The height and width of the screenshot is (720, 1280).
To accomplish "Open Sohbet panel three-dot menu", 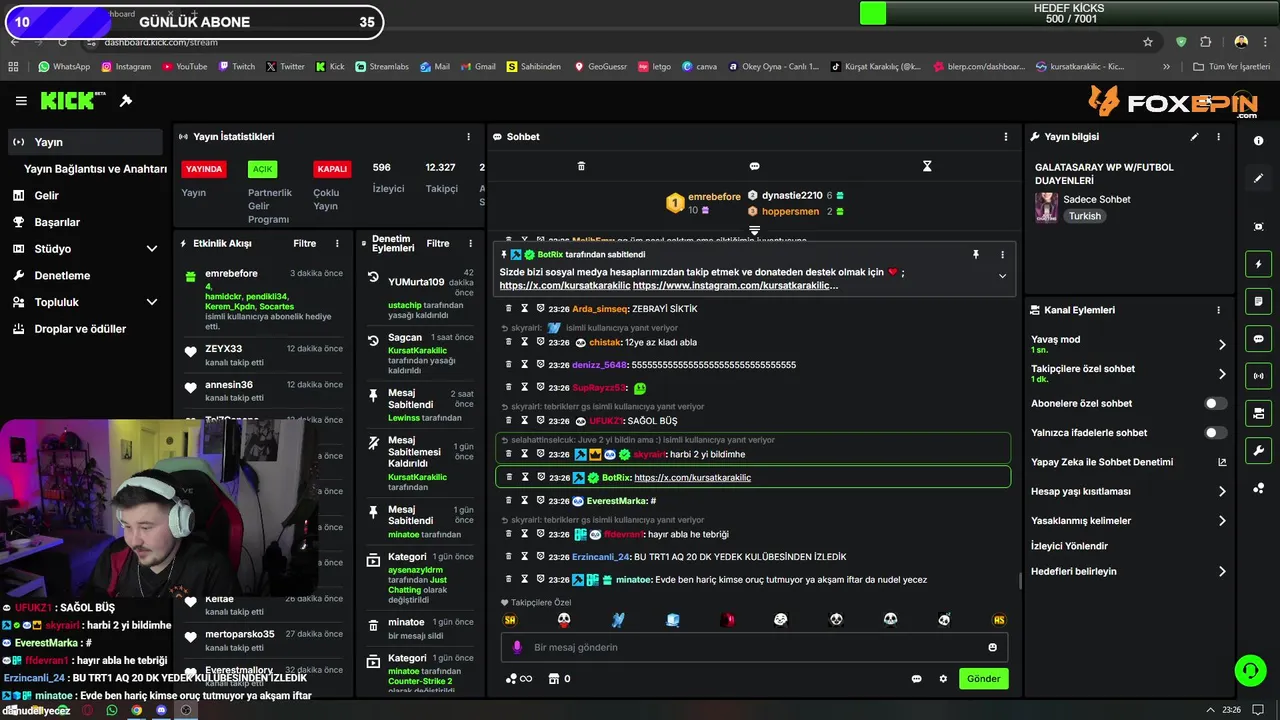I will (1006, 137).
